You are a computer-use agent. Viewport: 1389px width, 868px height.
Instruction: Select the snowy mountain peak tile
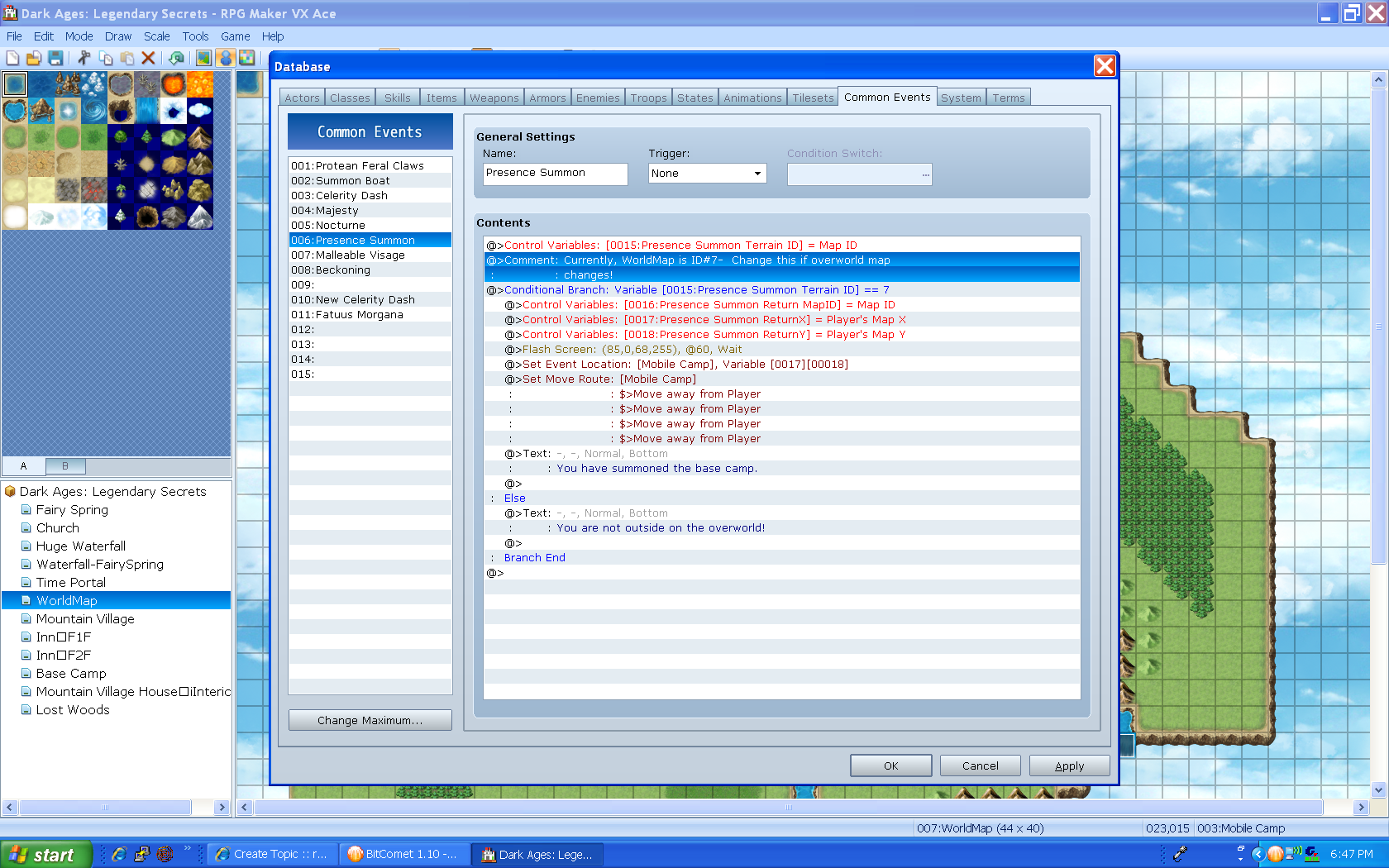tap(200, 217)
